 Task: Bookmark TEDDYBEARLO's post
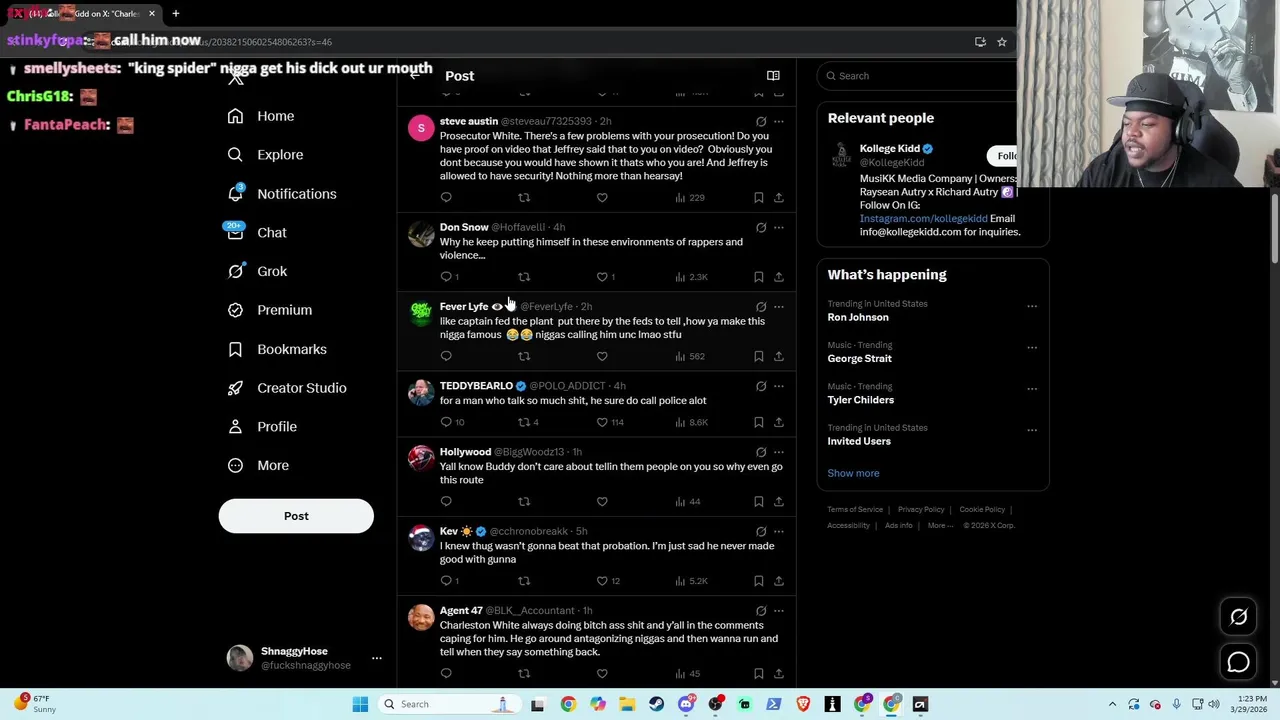click(759, 422)
